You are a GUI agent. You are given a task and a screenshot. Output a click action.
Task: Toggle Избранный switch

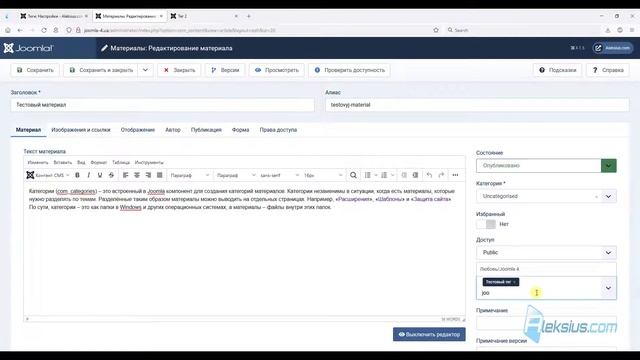(x=486, y=224)
